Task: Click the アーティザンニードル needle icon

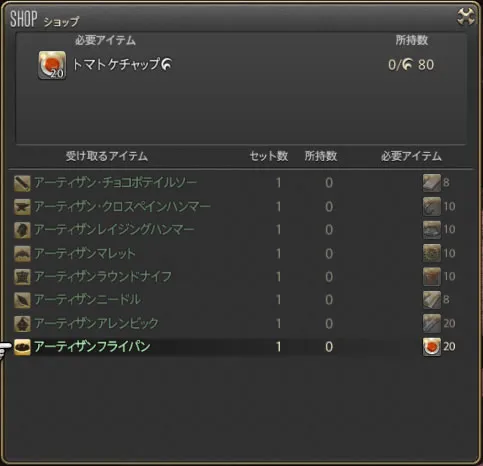Action: point(22,300)
